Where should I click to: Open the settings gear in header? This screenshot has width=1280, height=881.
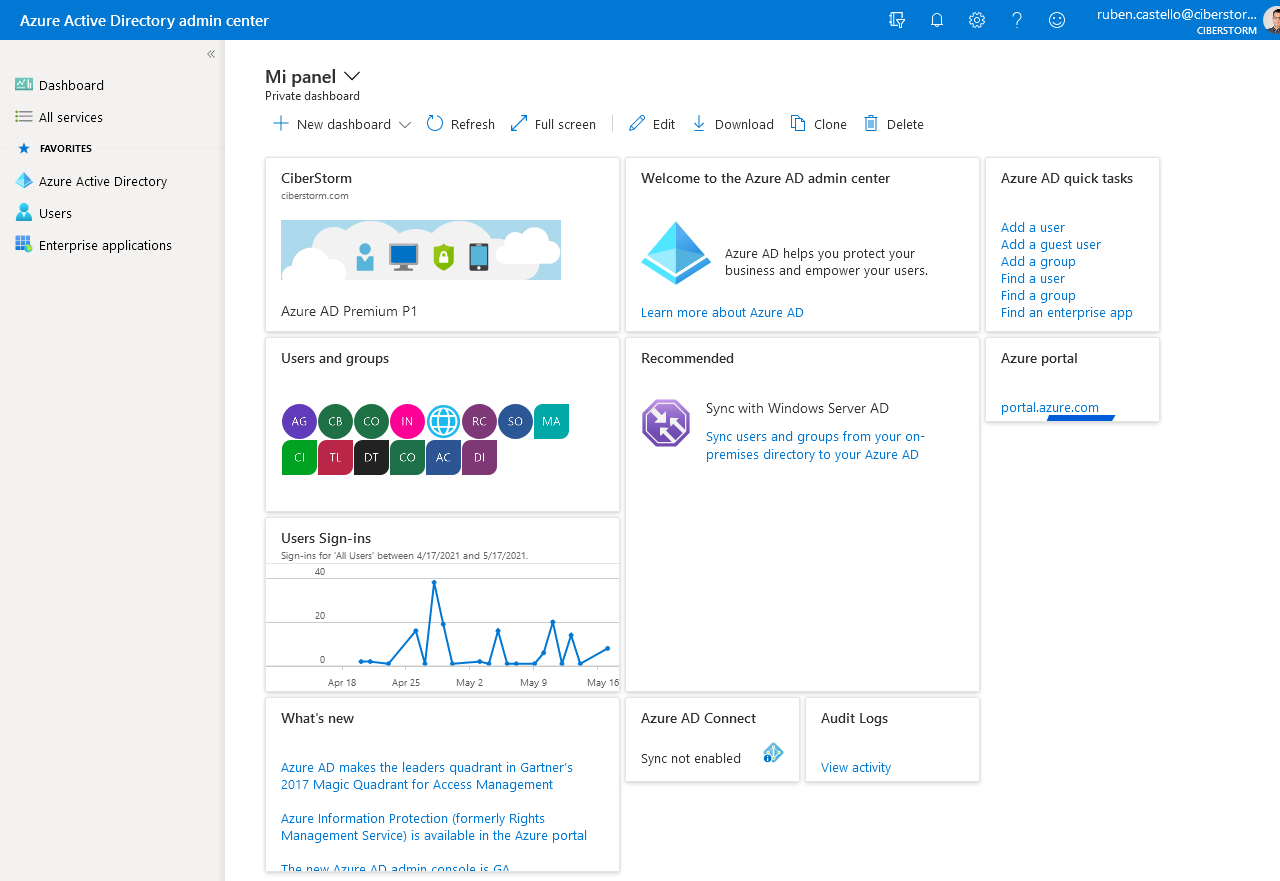coord(977,20)
